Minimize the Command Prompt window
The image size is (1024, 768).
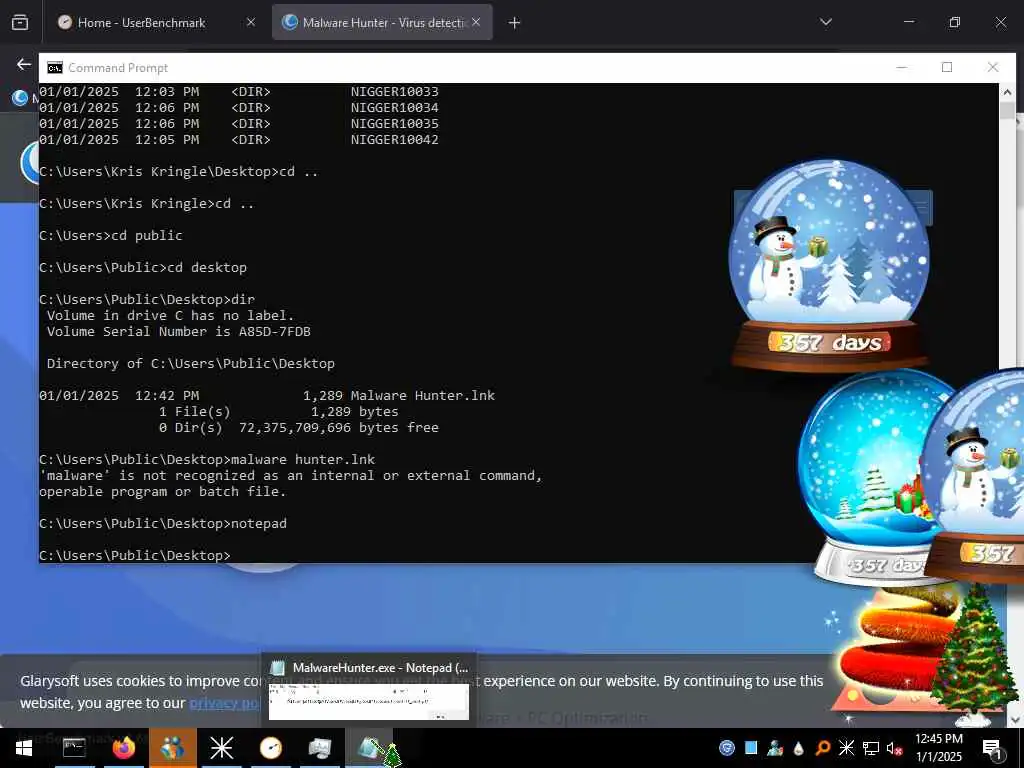(x=901, y=67)
